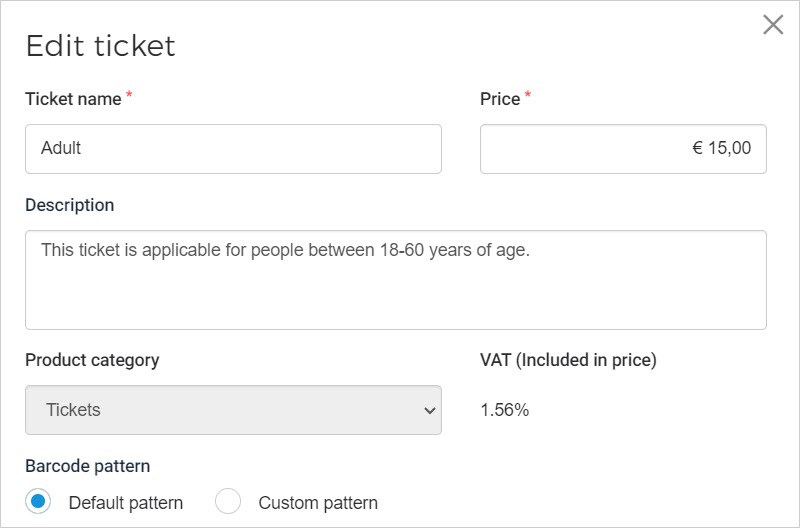The height and width of the screenshot is (528, 800).
Task: Click the Default pattern option text
Action: (x=126, y=502)
